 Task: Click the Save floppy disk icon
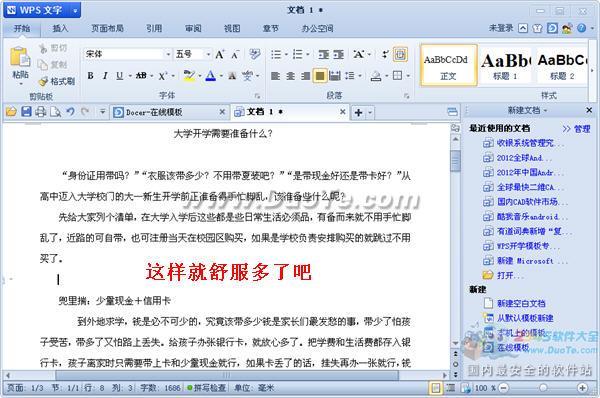pyautogui.click(x=26, y=112)
